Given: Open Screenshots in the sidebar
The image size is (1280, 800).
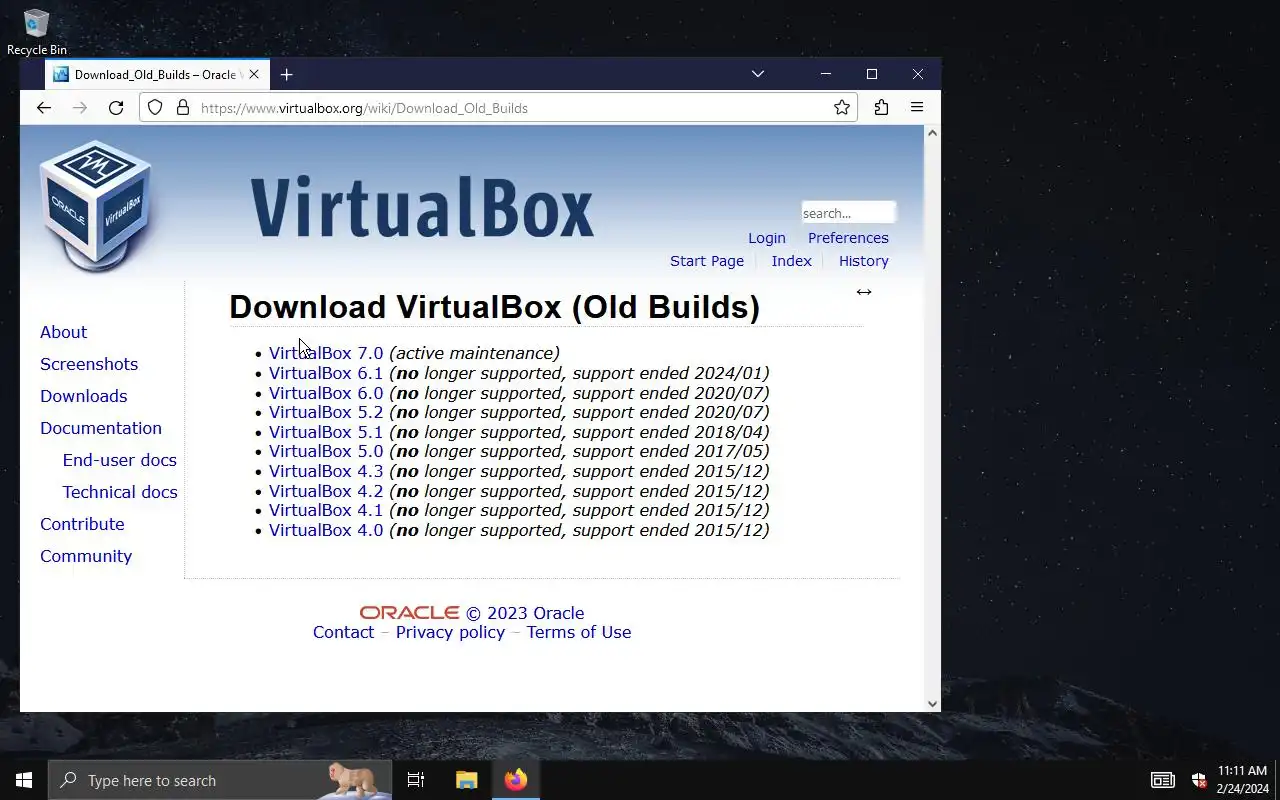Looking at the screenshot, I should (x=89, y=364).
